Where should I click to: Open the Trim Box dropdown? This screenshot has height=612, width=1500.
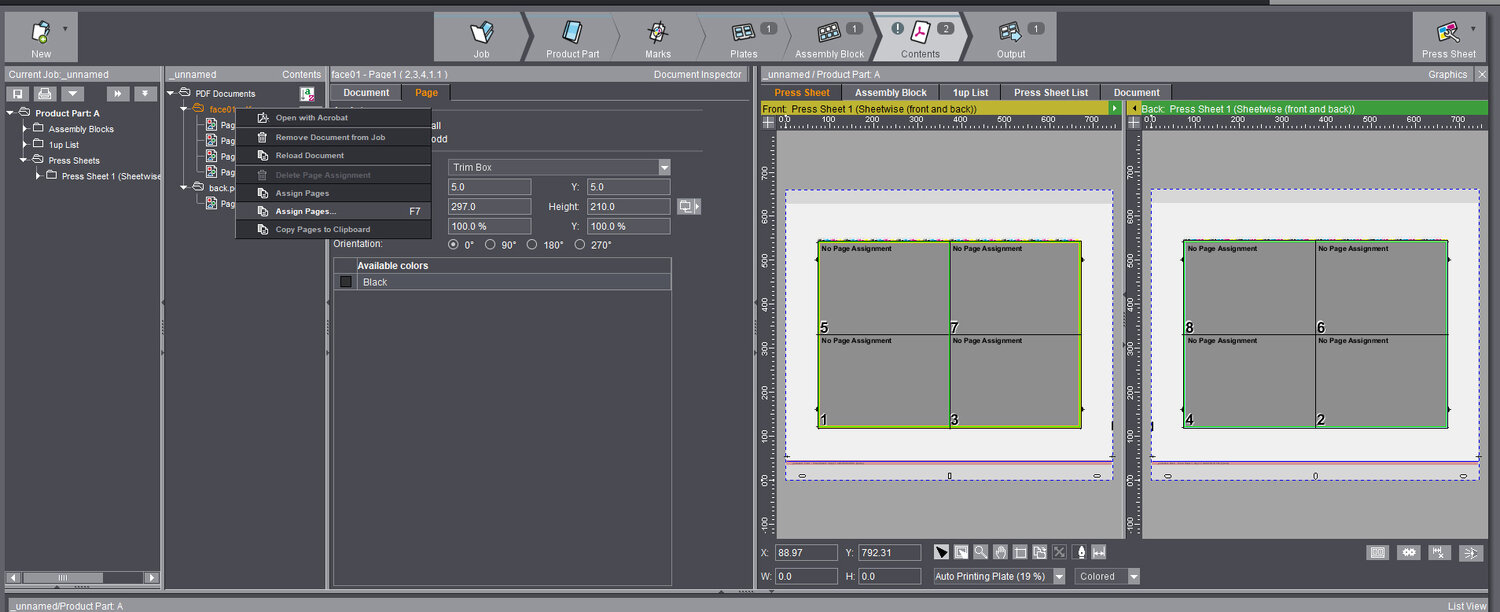coord(664,167)
